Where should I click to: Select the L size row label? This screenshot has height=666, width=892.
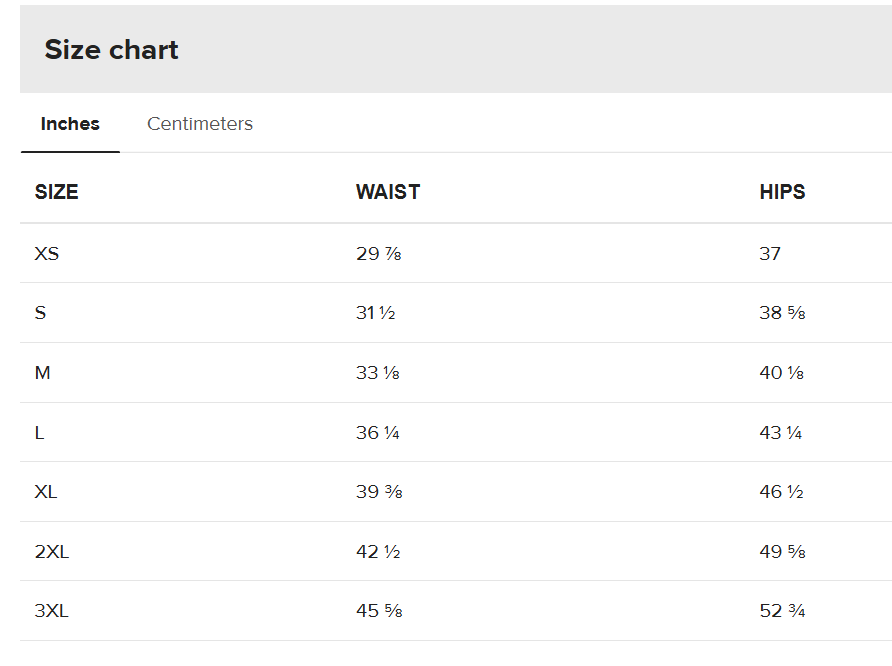[x=39, y=433]
